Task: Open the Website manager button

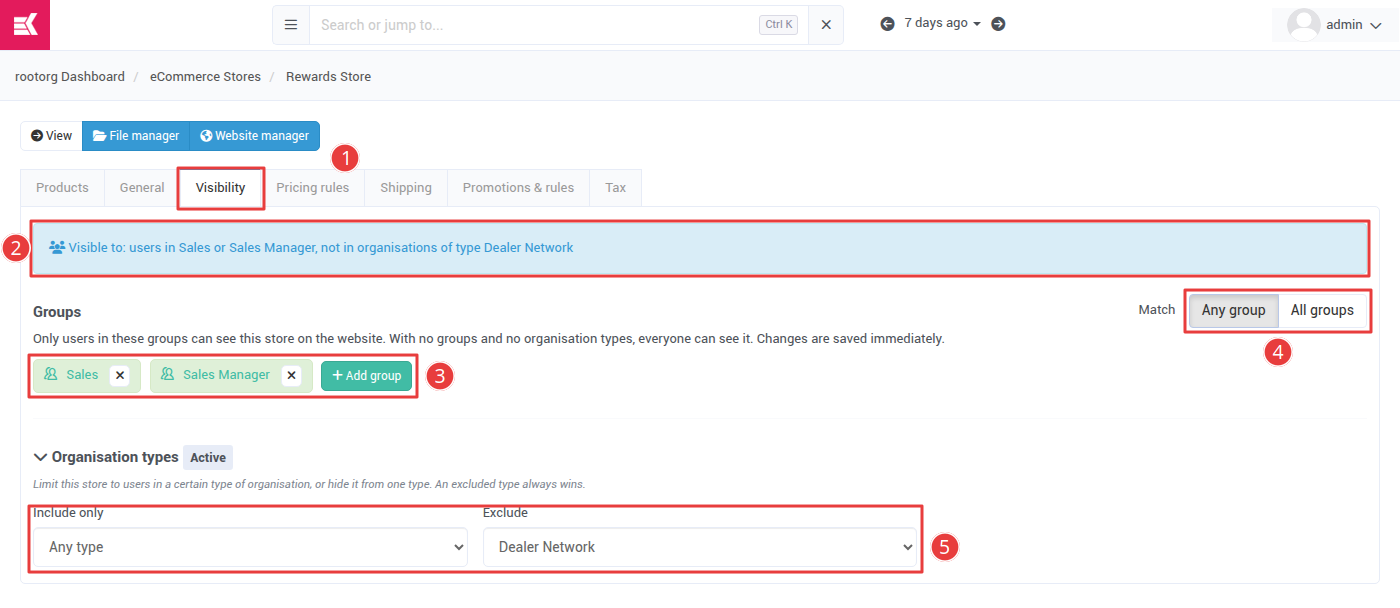Action: pos(255,136)
